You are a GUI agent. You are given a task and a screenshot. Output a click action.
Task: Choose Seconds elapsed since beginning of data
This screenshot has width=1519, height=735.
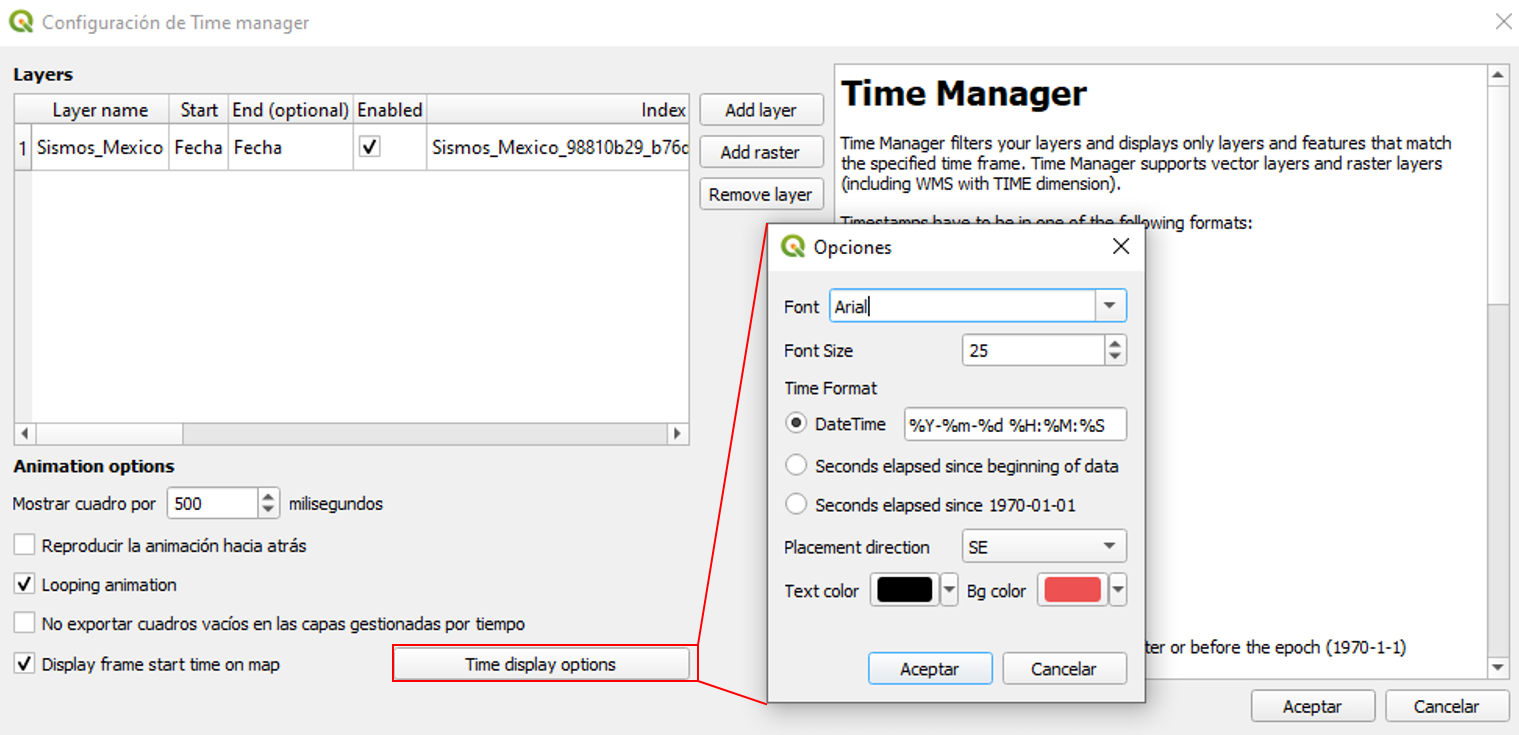[796, 466]
